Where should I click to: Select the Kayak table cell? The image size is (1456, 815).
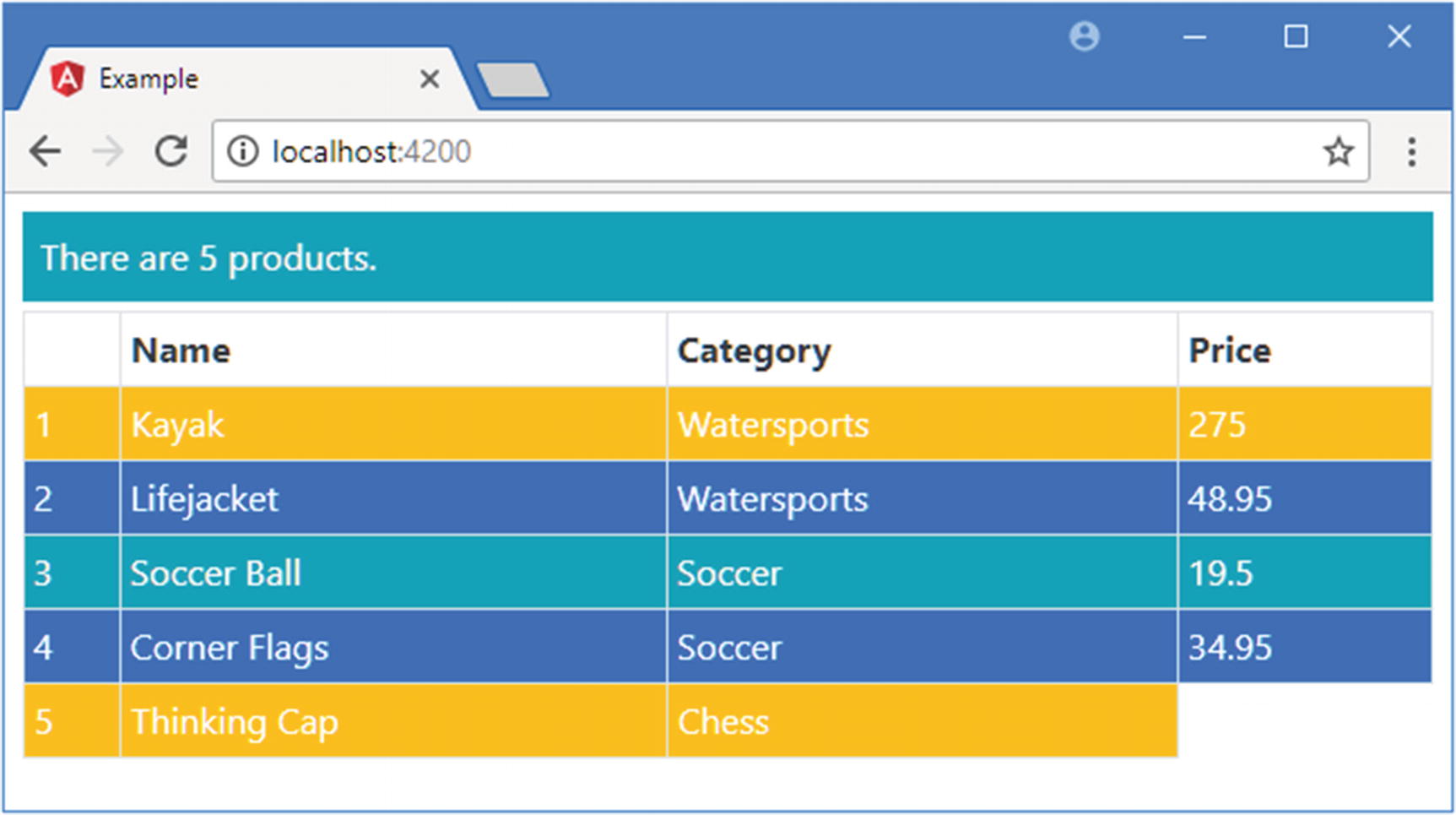pyautogui.click(x=177, y=425)
